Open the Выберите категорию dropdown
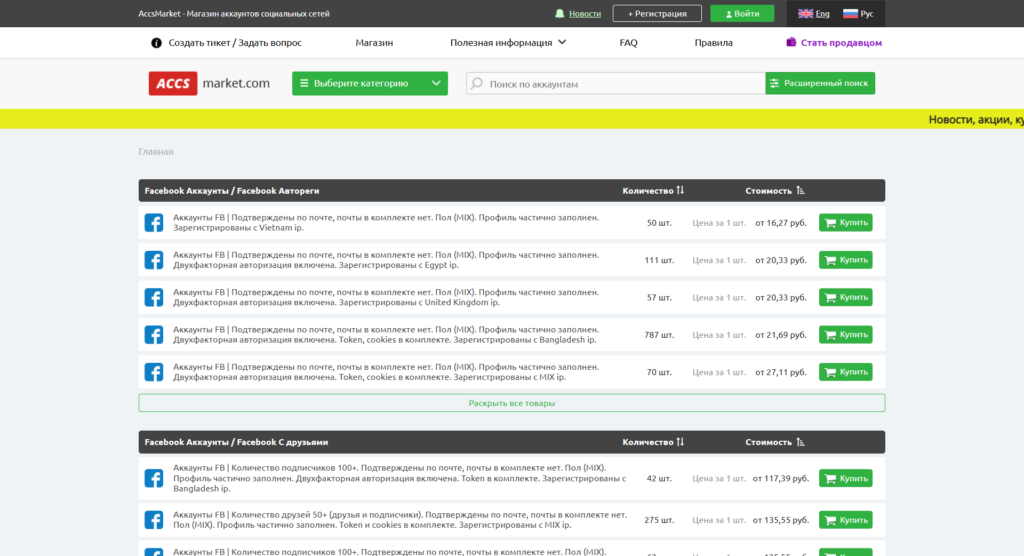1024x556 pixels. point(370,84)
